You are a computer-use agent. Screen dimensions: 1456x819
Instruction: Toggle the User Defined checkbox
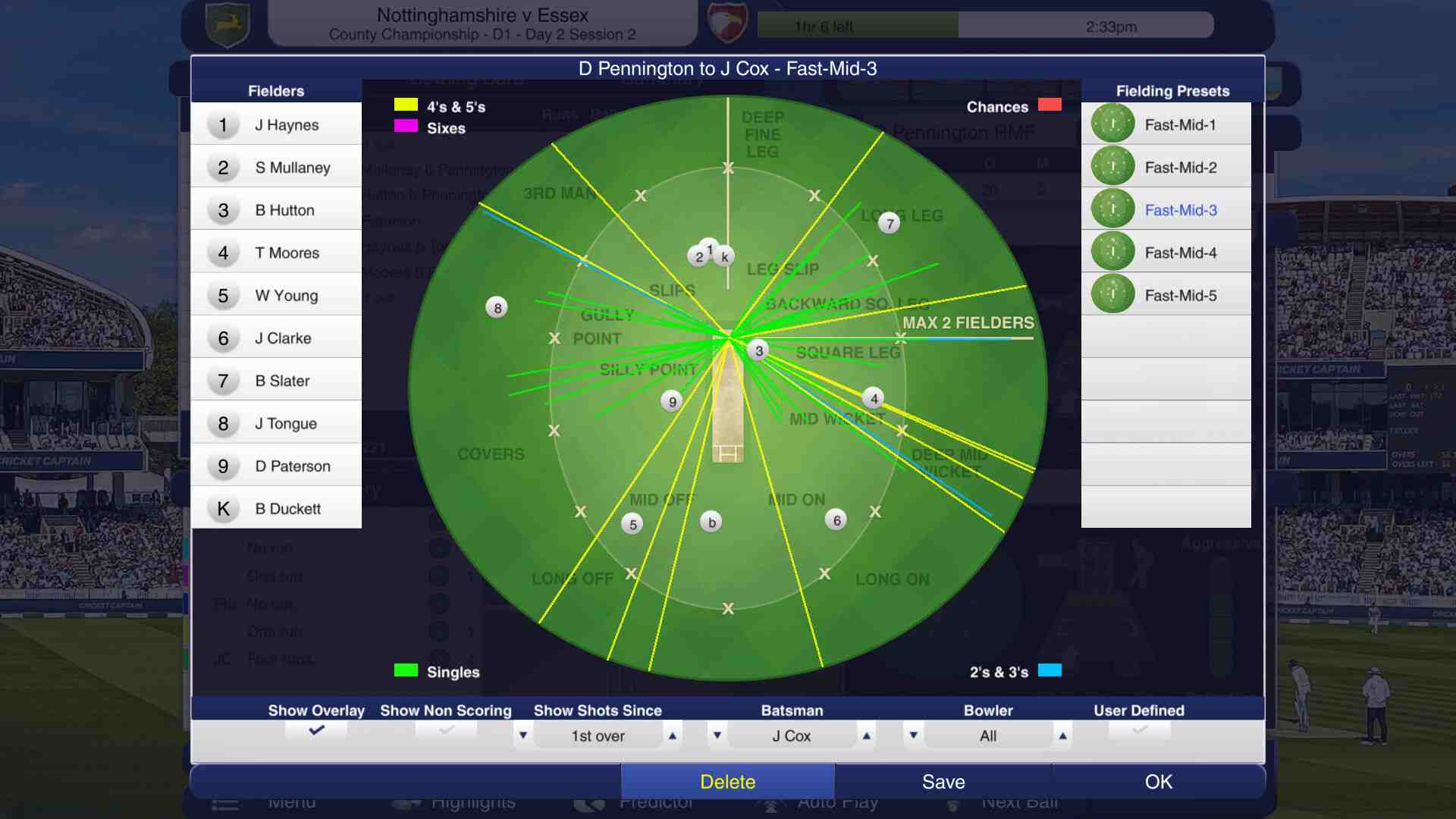point(1139,730)
